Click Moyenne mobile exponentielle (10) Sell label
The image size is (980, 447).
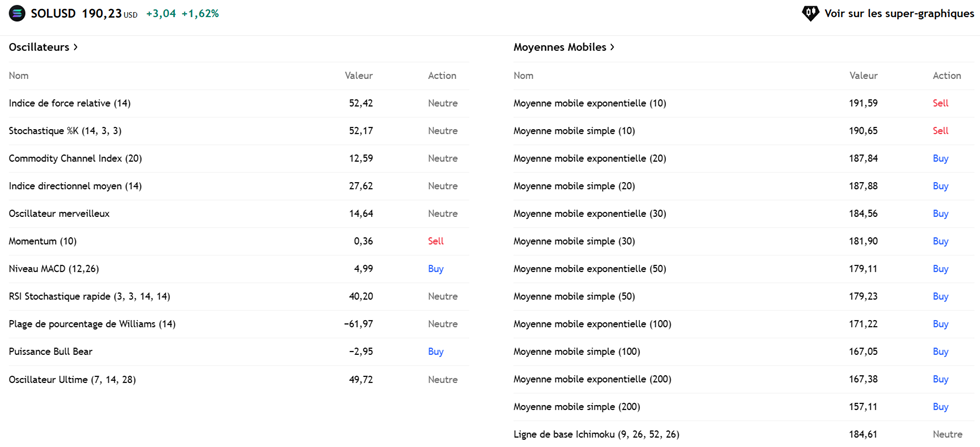[940, 103]
